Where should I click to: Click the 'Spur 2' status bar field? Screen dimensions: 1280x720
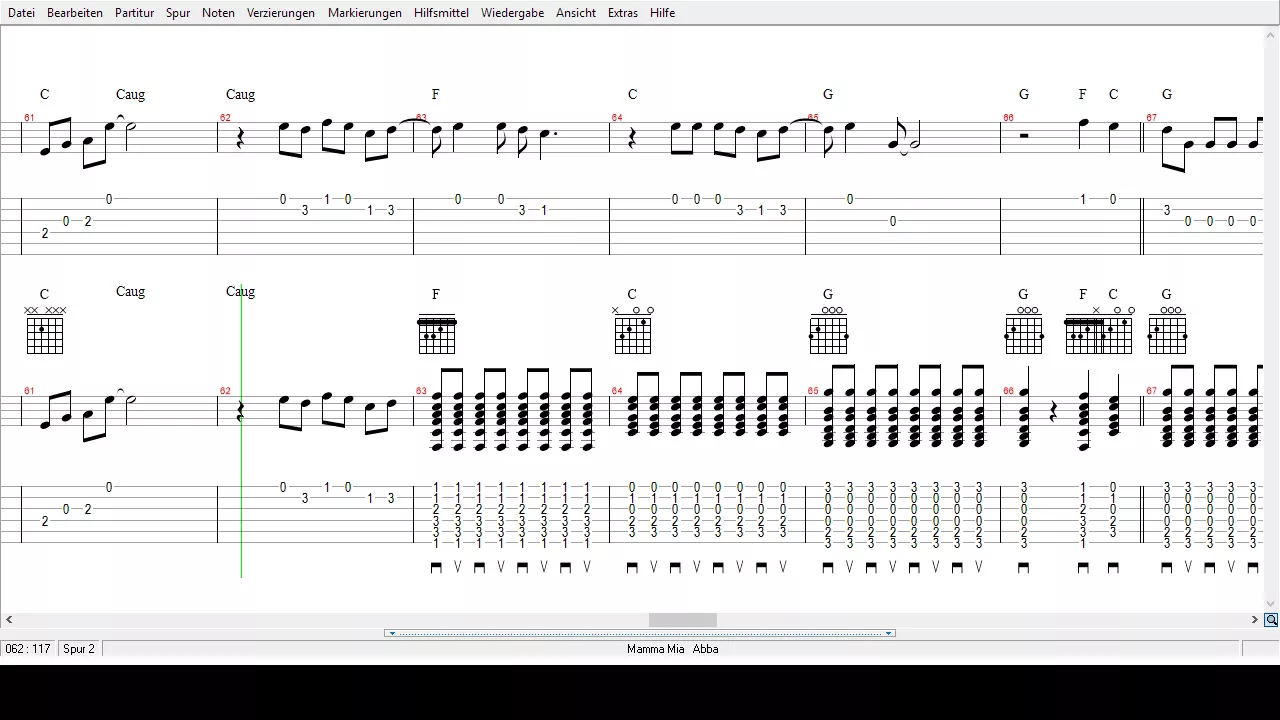[79, 649]
